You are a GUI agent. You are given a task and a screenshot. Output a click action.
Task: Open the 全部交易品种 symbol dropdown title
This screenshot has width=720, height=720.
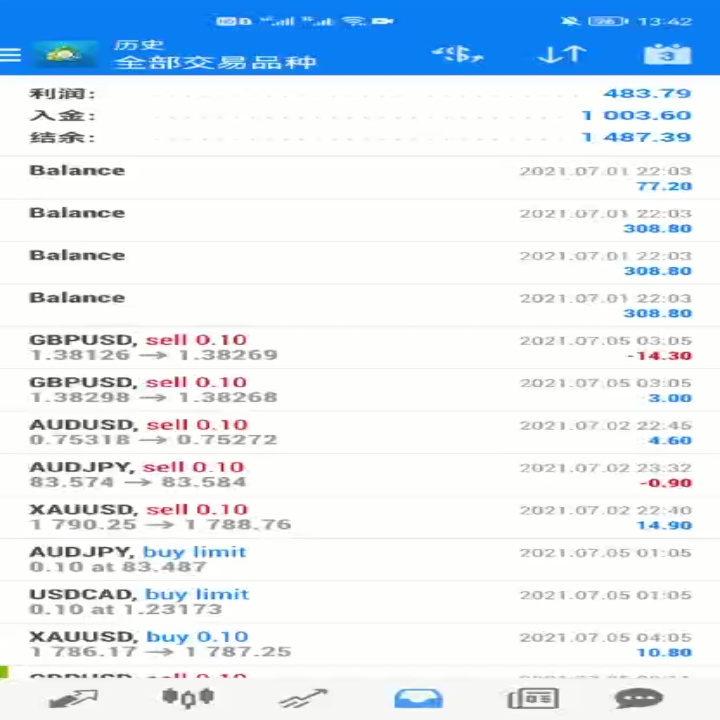click(x=215, y=62)
